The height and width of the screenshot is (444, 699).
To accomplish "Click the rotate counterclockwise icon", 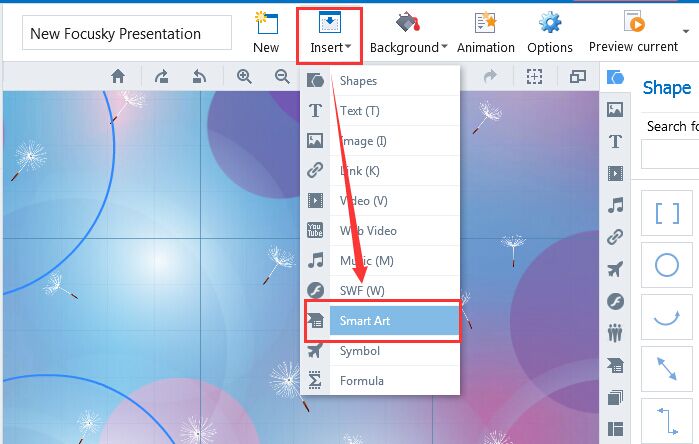I will pos(199,77).
